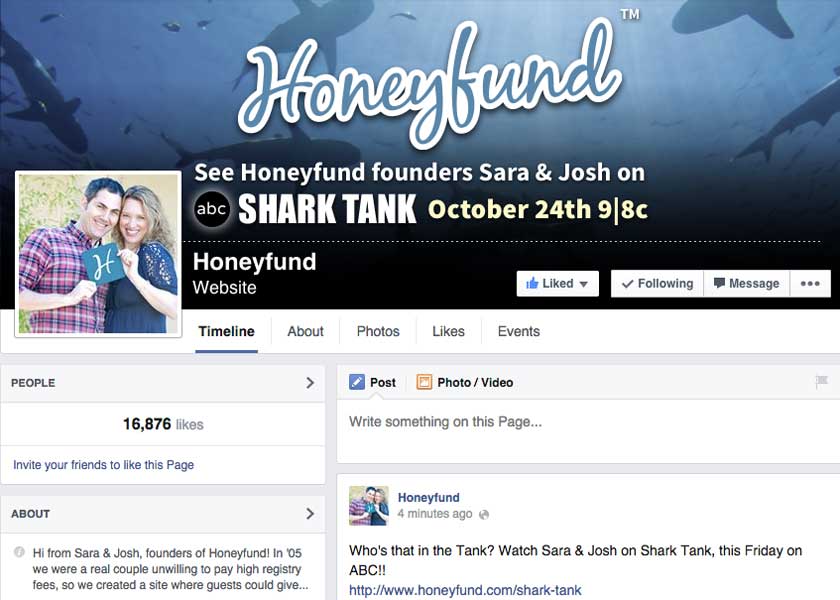The image size is (840, 600).
Task: Click Invite your friends to like this Page
Action: [x=103, y=464]
